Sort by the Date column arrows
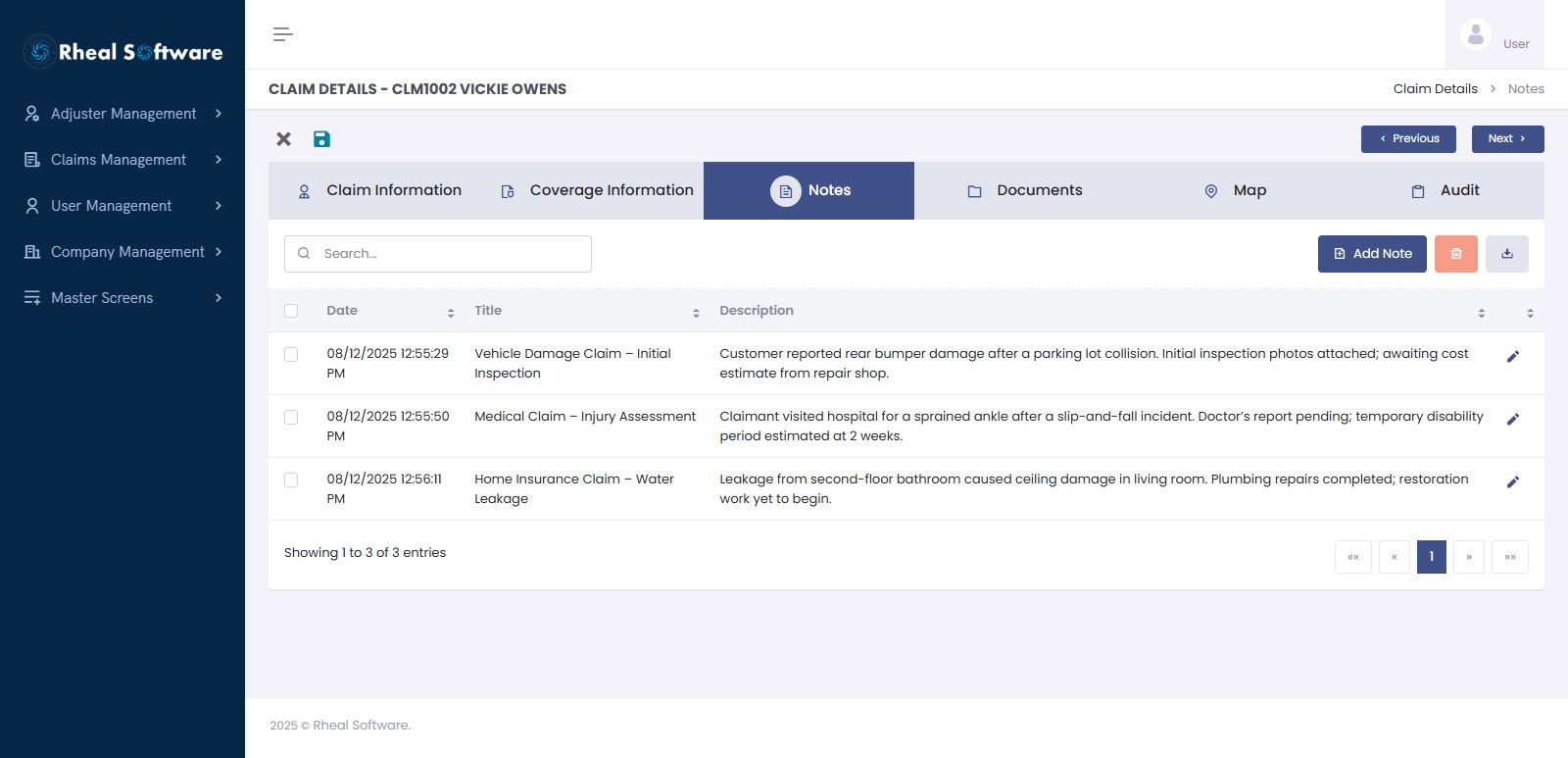1568x758 pixels. 451,313
